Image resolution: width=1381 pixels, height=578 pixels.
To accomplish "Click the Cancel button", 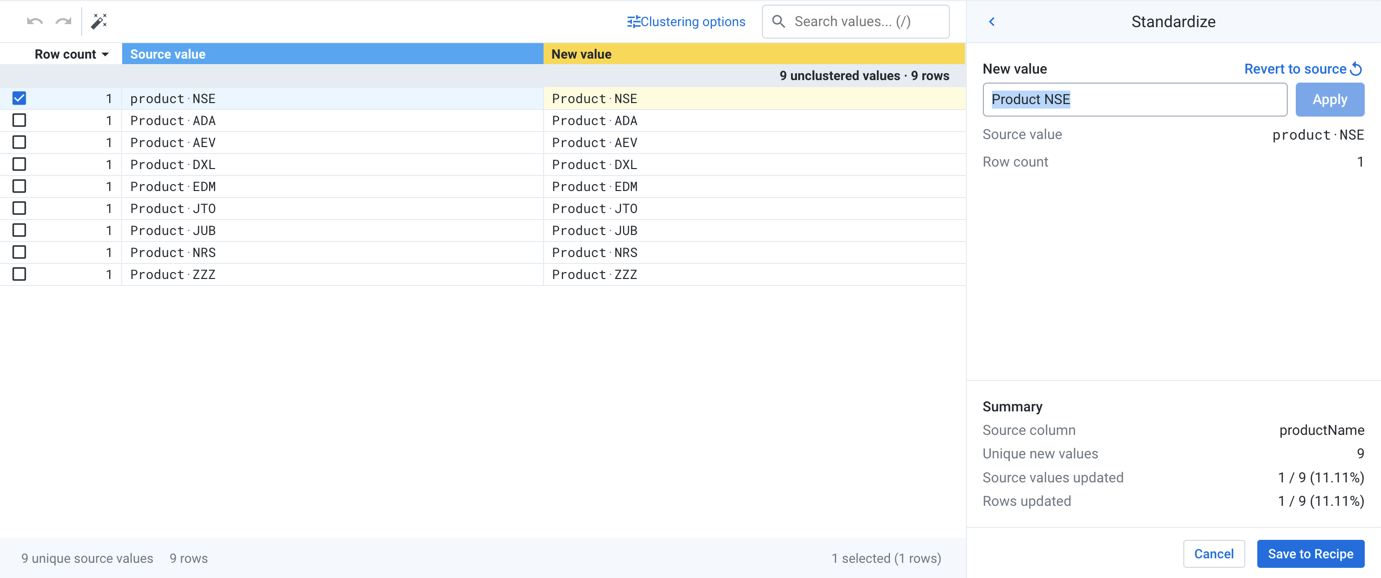I will 1213,554.
